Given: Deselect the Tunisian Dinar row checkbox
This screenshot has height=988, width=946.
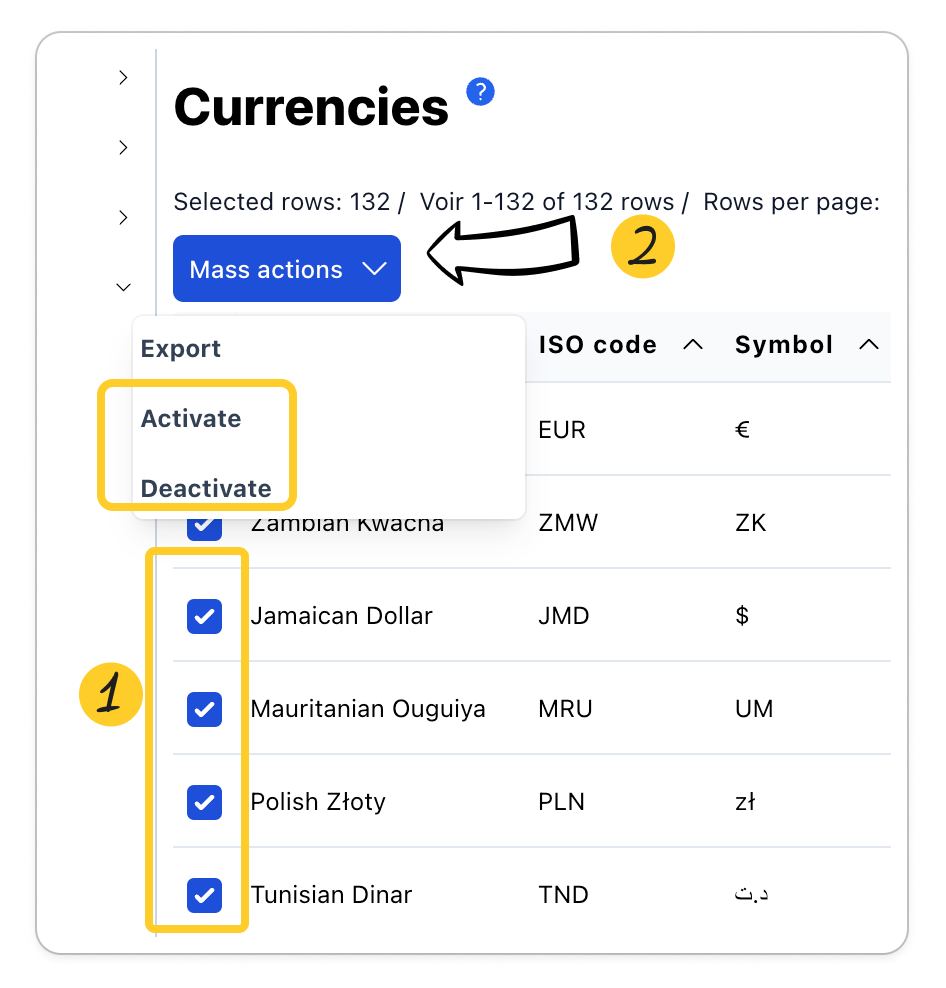Looking at the screenshot, I should coord(204,895).
